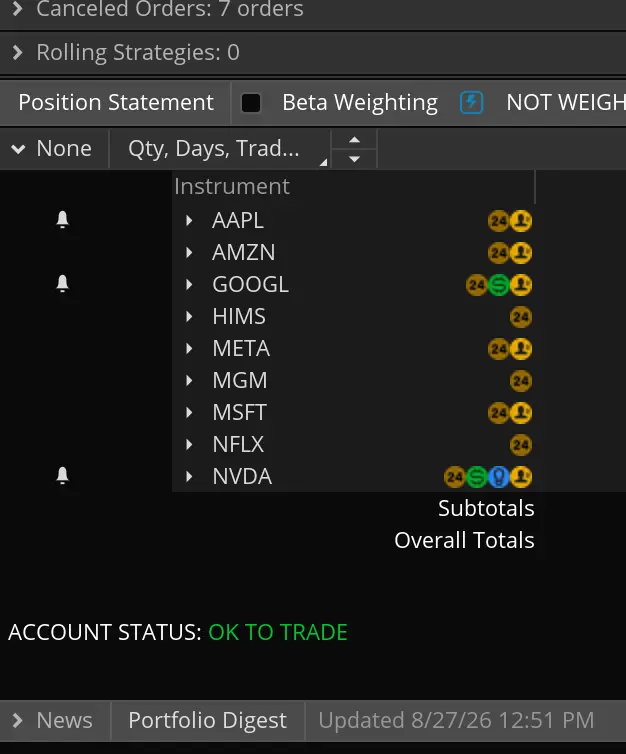
Task: Click the blue lightning bolt beta weighting icon
Action: pyautogui.click(x=471, y=102)
